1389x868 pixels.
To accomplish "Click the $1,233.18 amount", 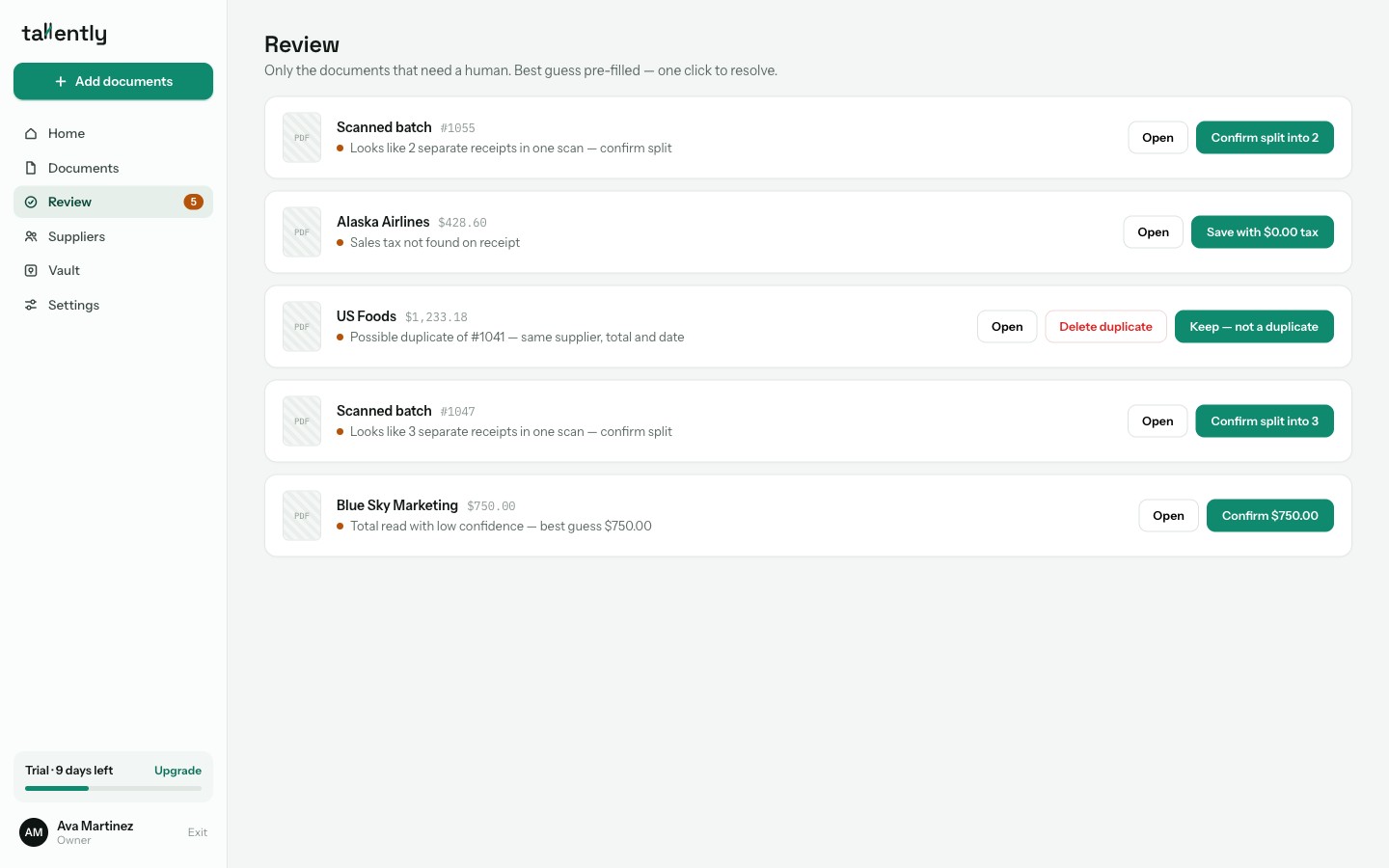I will tap(436, 317).
